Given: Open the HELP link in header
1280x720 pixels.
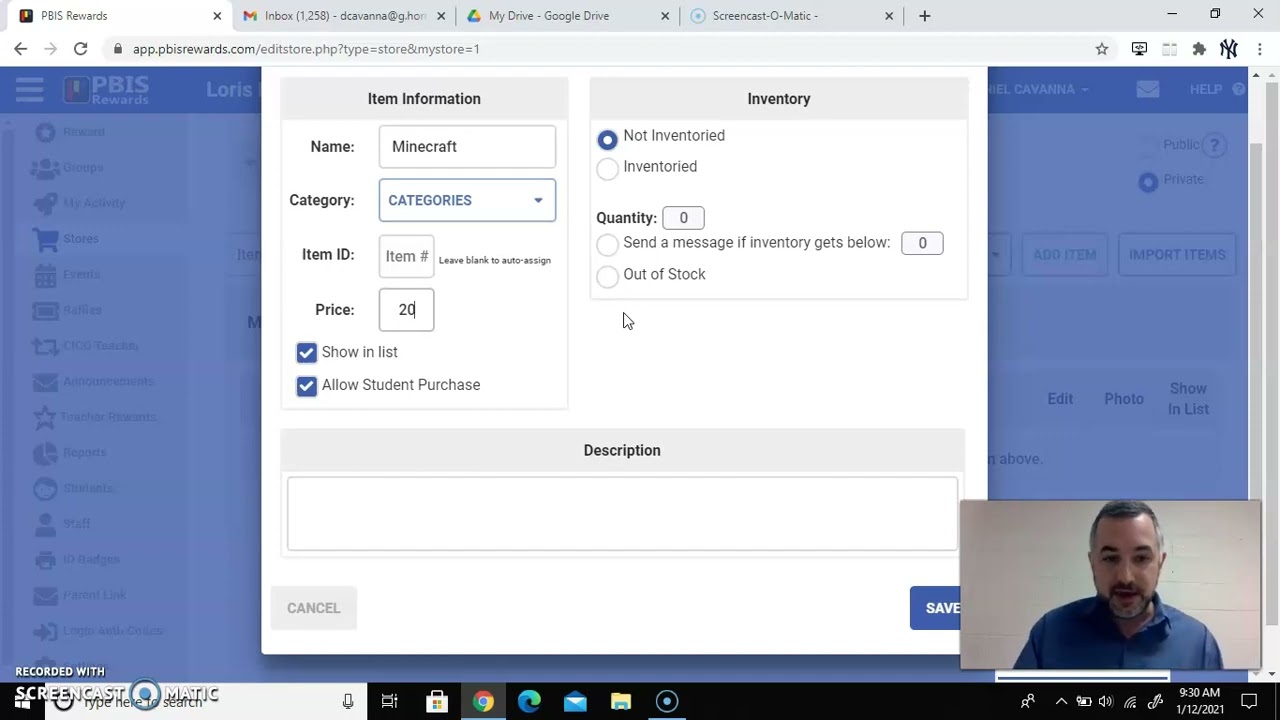Looking at the screenshot, I should tap(1206, 89).
